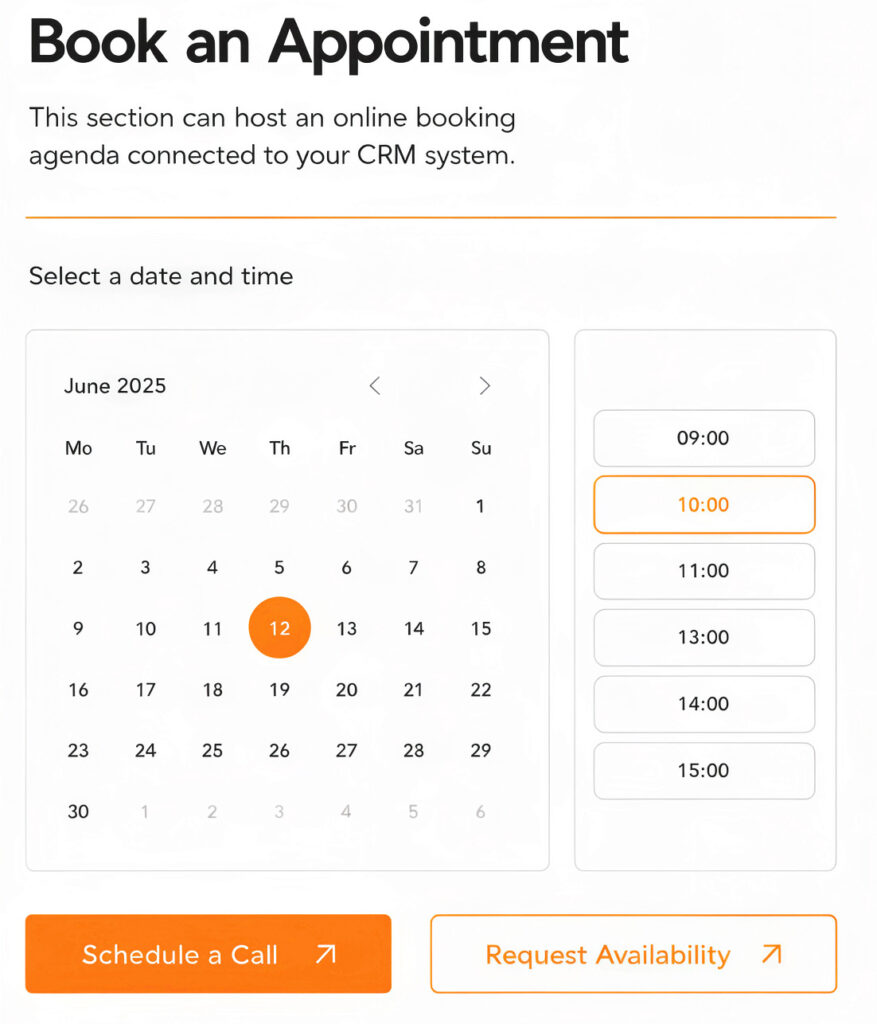Go to the previous month chevron
Screen dimensions: 877x1024
(375, 386)
